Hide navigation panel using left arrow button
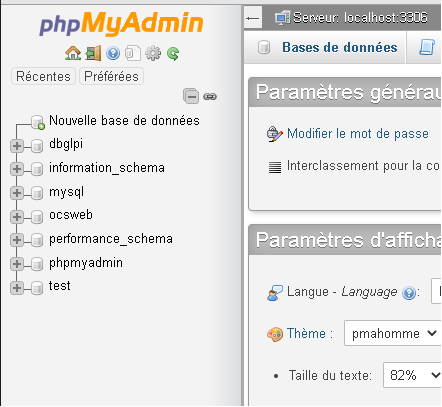Image resolution: width=442 pixels, height=407 pixels. click(x=253, y=18)
